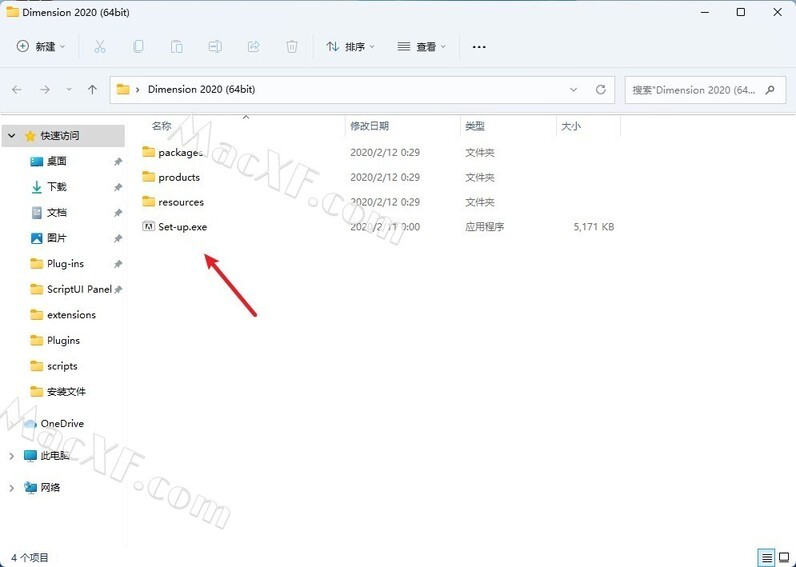
Task: Click the 5,171 KB size cell
Action: click(x=594, y=227)
